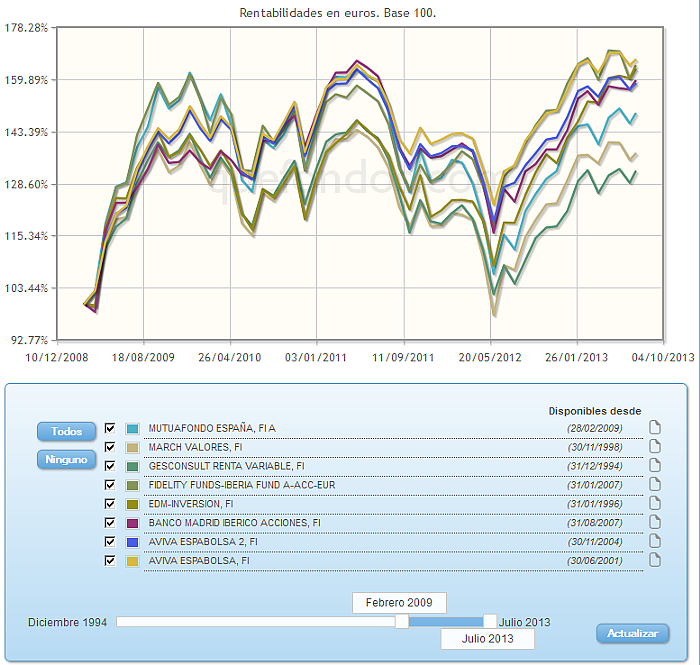Click the 128.60% y-axis label
700x665 pixels.
[x=26, y=184]
